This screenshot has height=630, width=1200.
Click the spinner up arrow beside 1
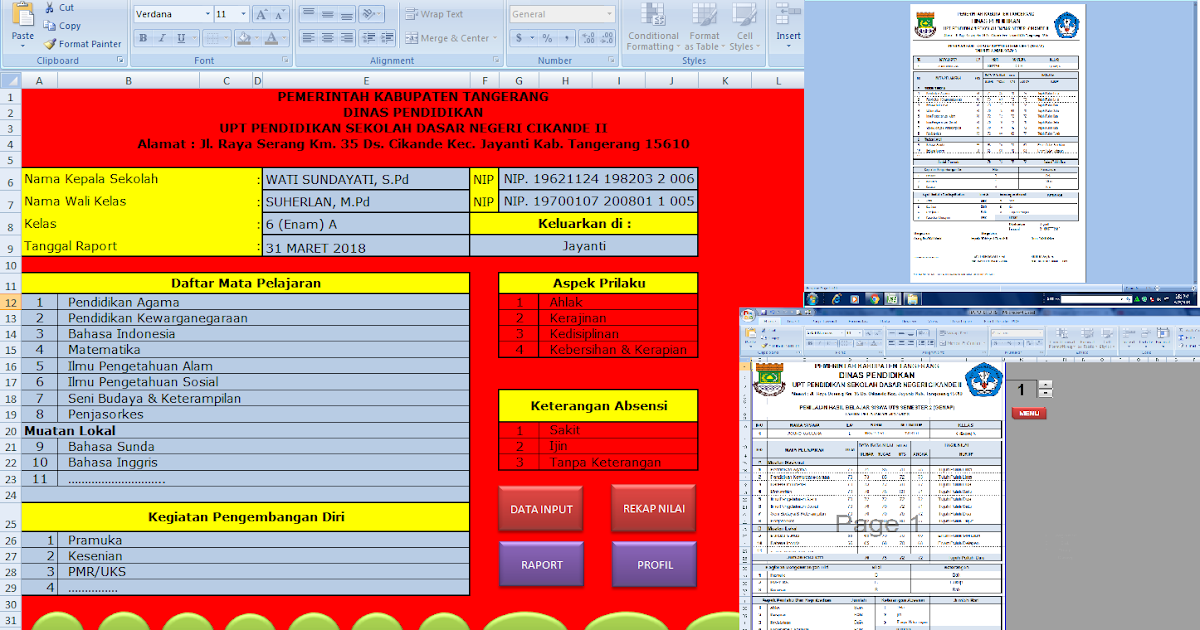[1046, 385]
